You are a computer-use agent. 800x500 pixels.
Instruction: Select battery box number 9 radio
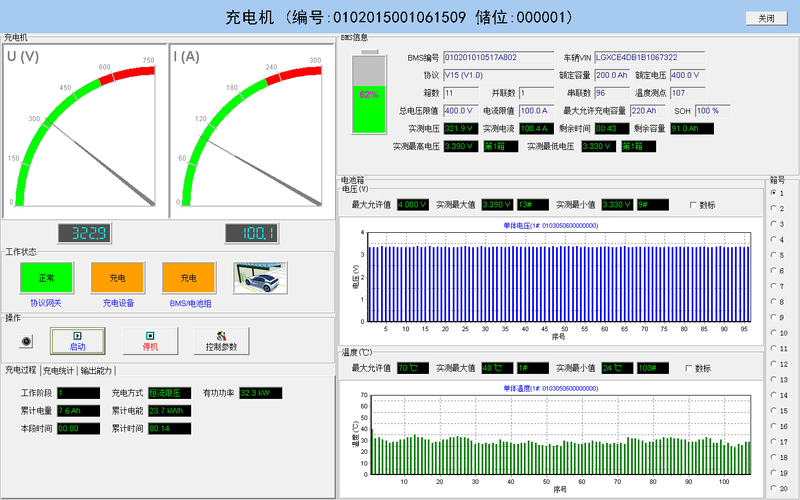tap(773, 317)
